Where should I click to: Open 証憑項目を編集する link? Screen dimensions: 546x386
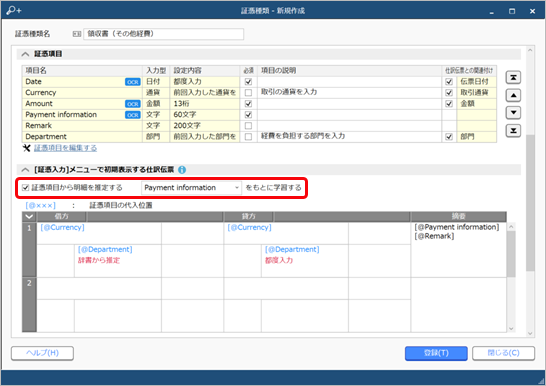click(x=65, y=148)
